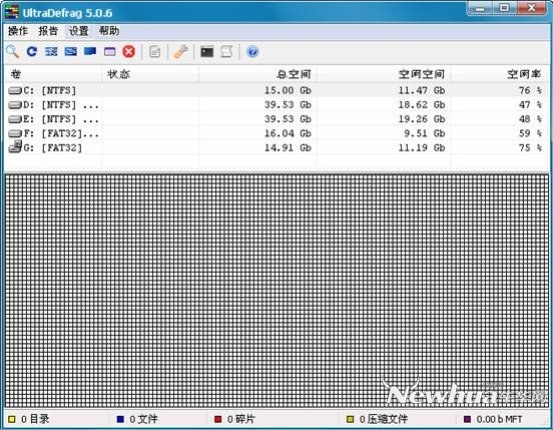Open the 操作 menu
The width and height of the screenshot is (553, 430).
[18, 31]
